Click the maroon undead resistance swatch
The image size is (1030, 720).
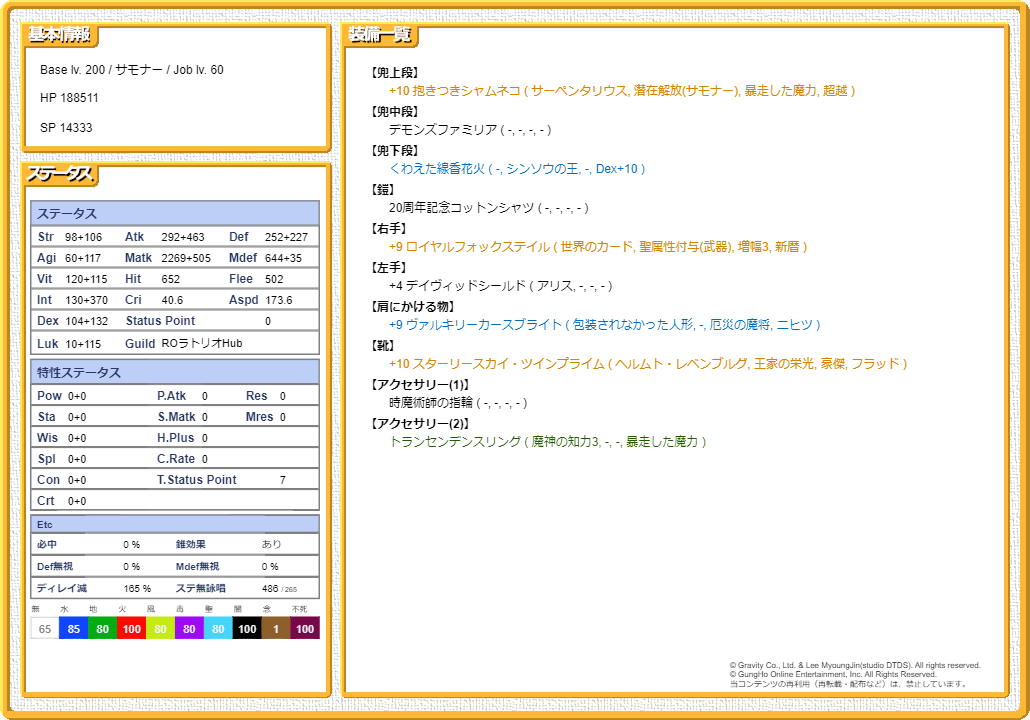point(305,629)
